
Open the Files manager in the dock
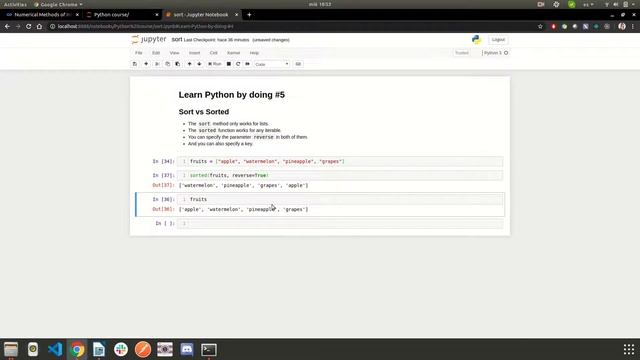[x=11, y=350]
